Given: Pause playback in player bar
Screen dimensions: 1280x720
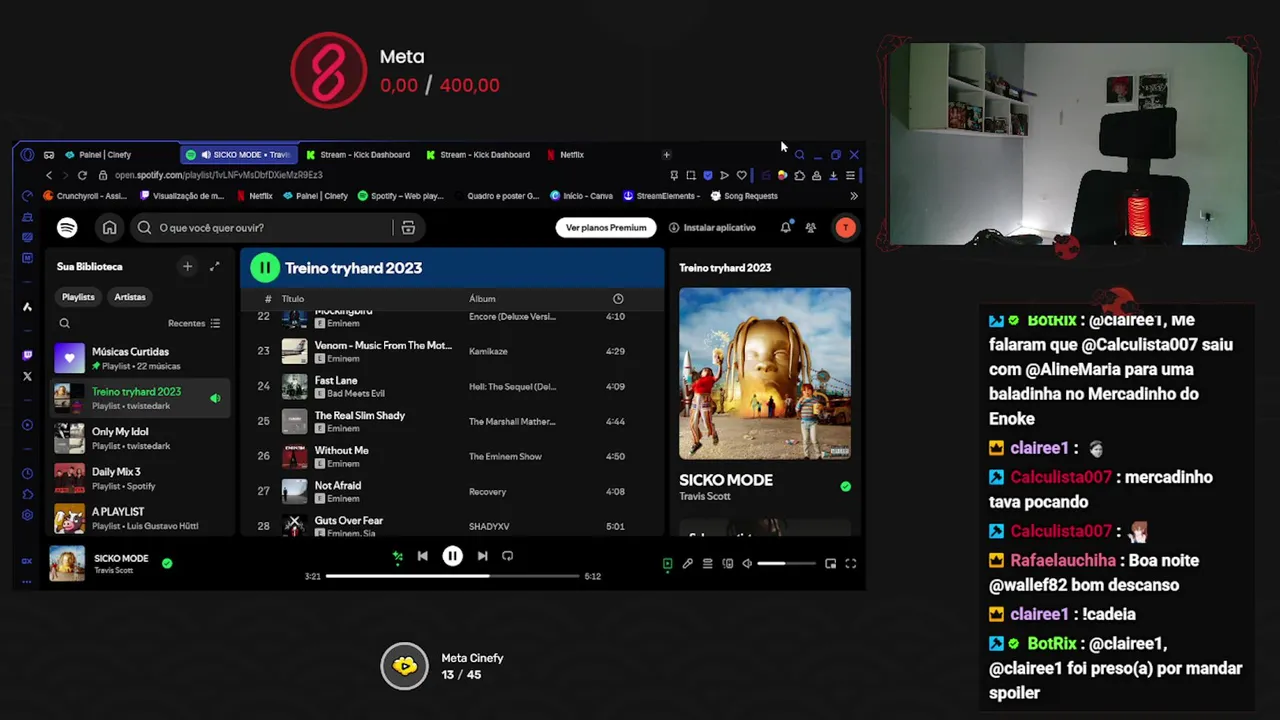Looking at the screenshot, I should (x=453, y=556).
